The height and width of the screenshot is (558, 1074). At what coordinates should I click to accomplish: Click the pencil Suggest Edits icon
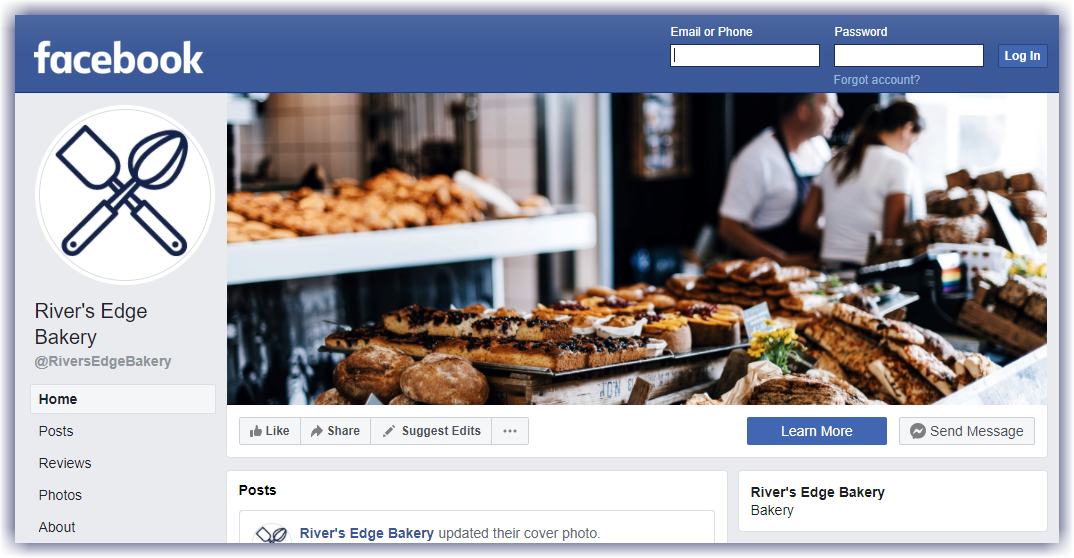coord(389,431)
